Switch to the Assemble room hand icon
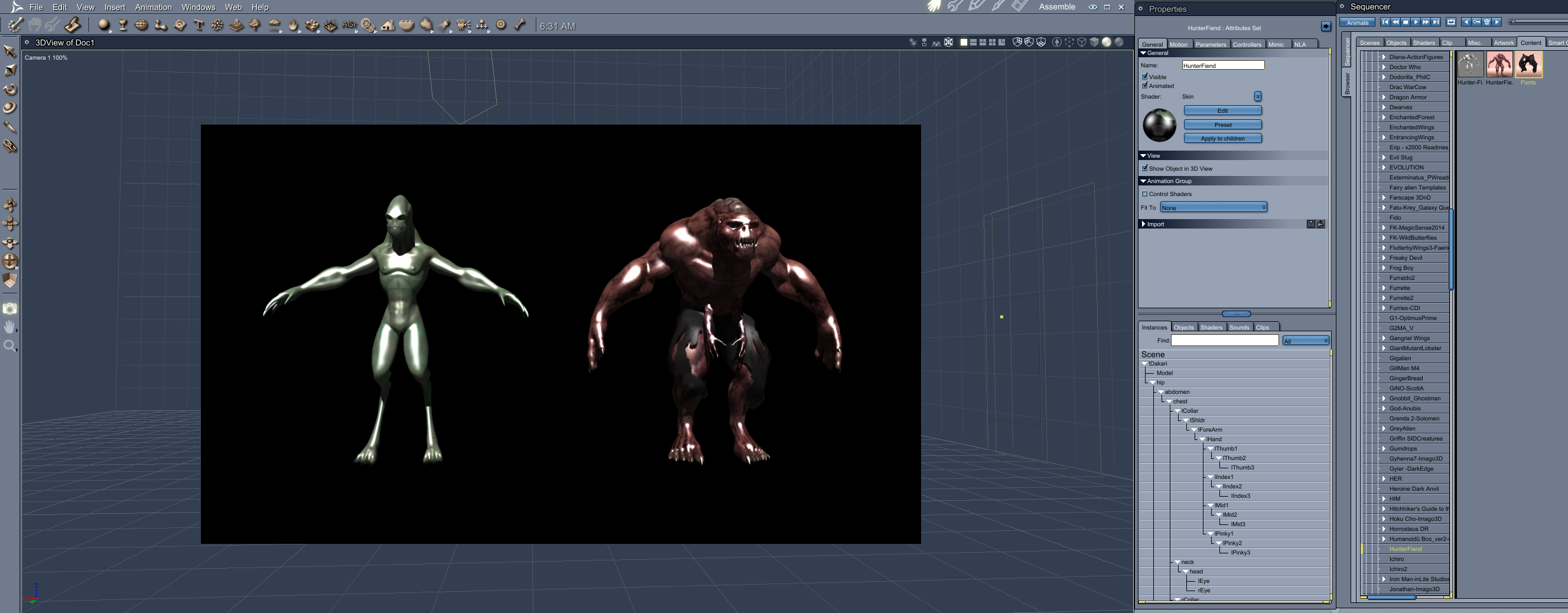 934,6
